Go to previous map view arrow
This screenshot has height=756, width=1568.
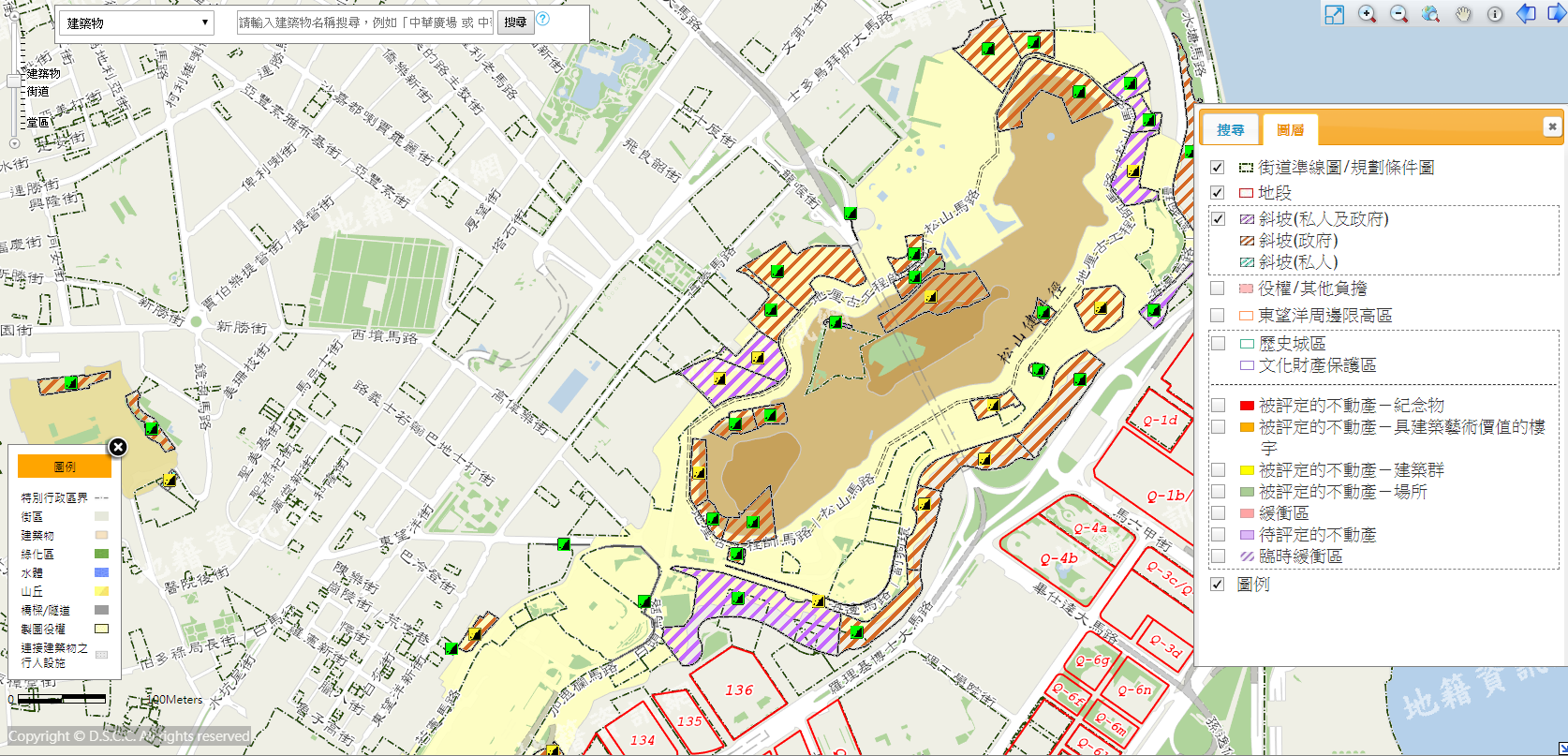[x=1526, y=14]
